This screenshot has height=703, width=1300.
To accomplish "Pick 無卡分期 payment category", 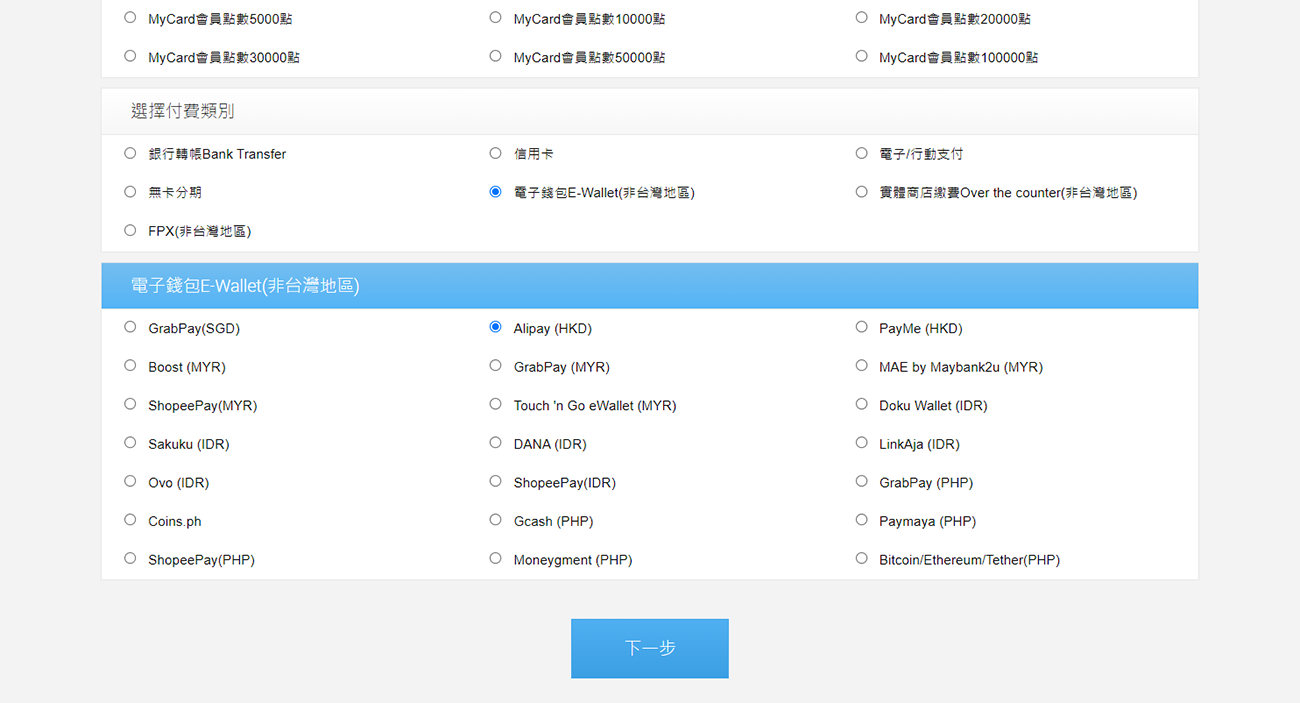I will [130, 192].
